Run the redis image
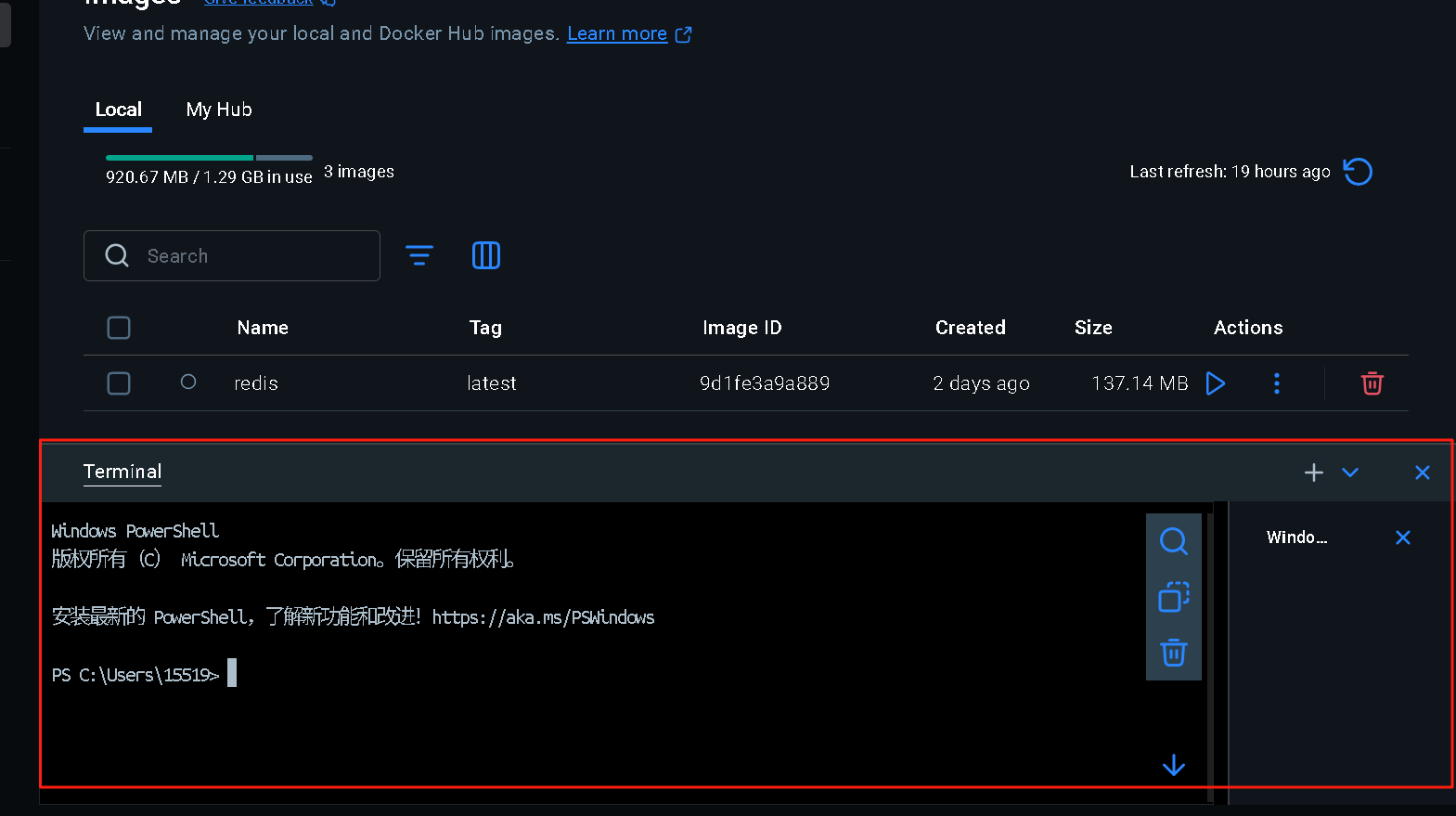 pos(1215,383)
